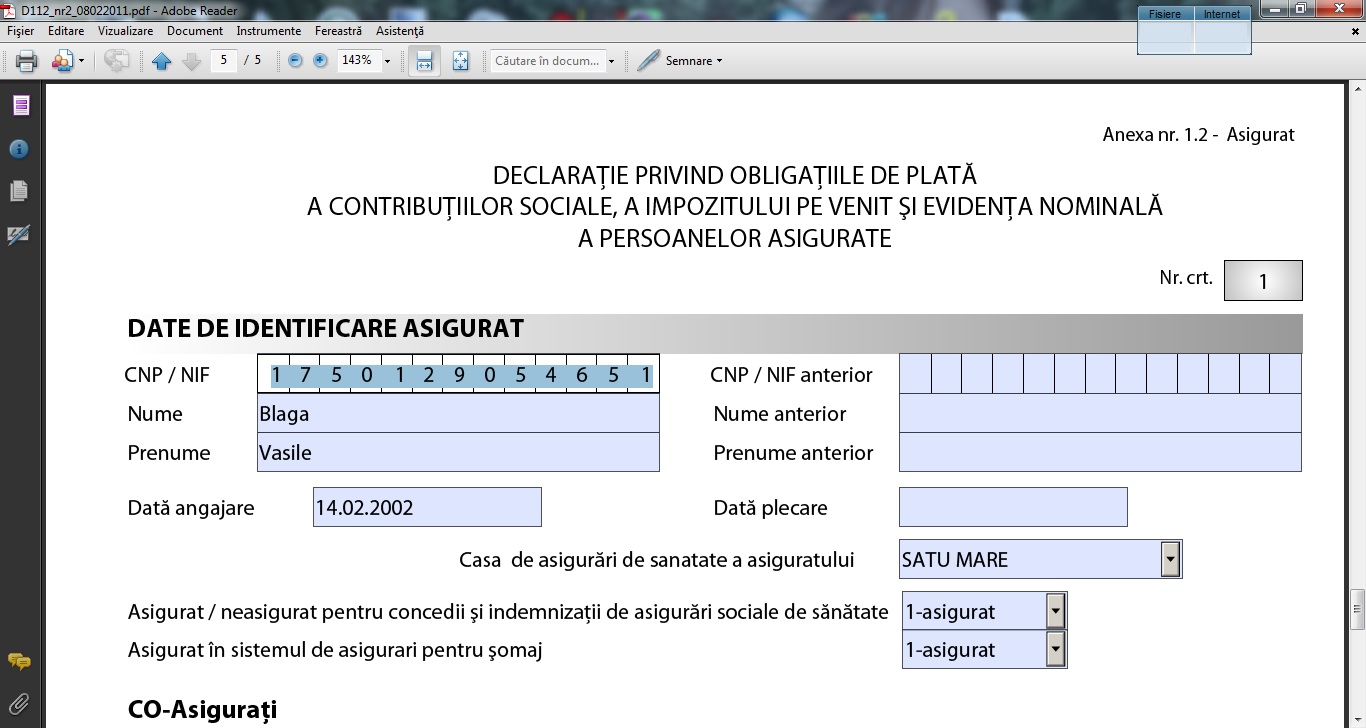This screenshot has height=728, width=1366.
Task: Open the Document menu
Action: click(195, 31)
